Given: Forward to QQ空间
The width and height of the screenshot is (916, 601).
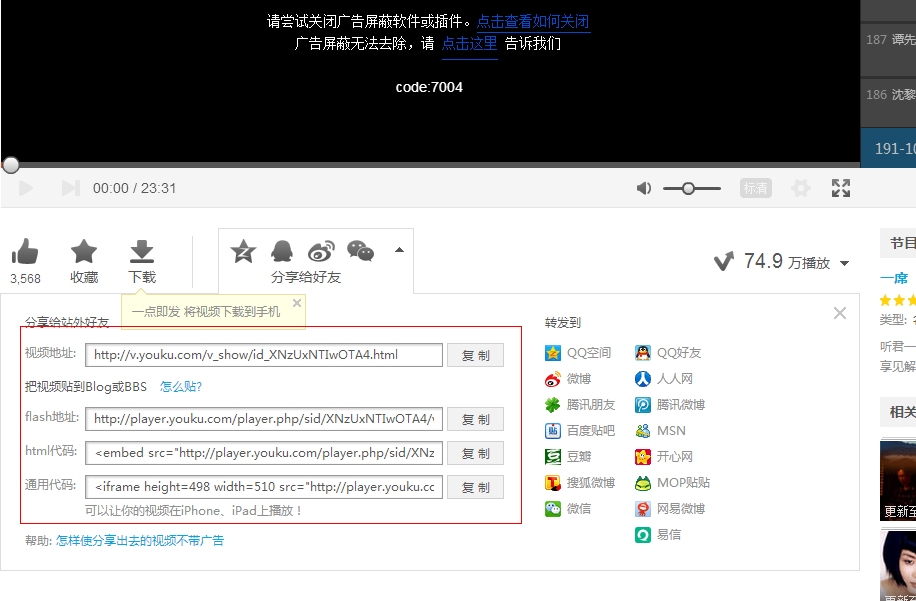Looking at the screenshot, I should pyautogui.click(x=578, y=353).
